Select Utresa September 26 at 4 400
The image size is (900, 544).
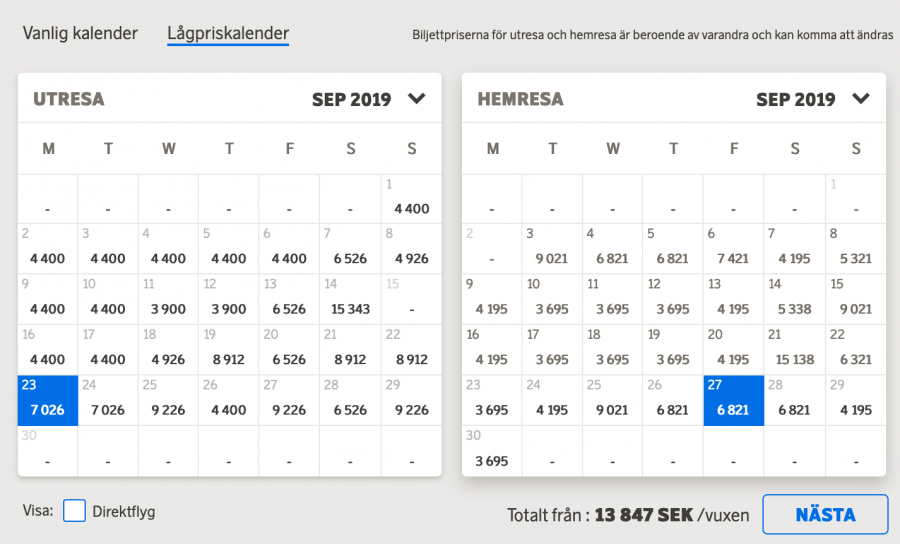(x=229, y=400)
